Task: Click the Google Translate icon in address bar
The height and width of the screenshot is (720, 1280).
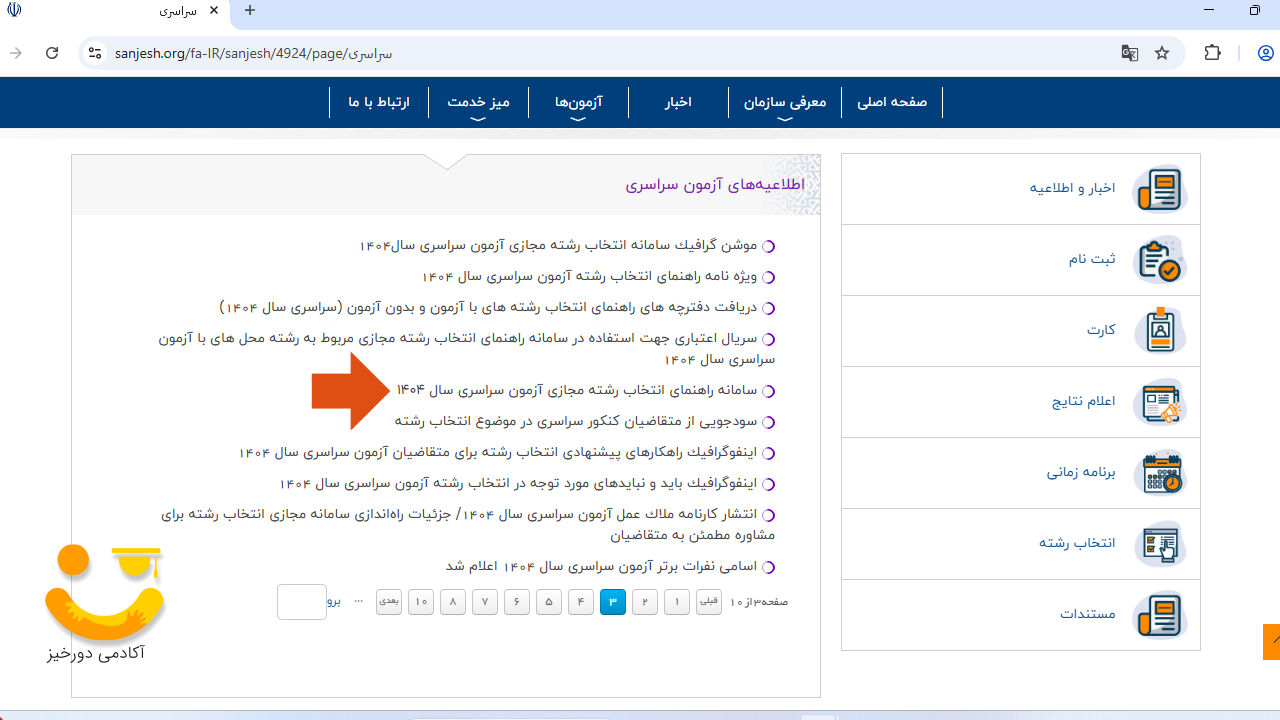Action: point(1129,53)
